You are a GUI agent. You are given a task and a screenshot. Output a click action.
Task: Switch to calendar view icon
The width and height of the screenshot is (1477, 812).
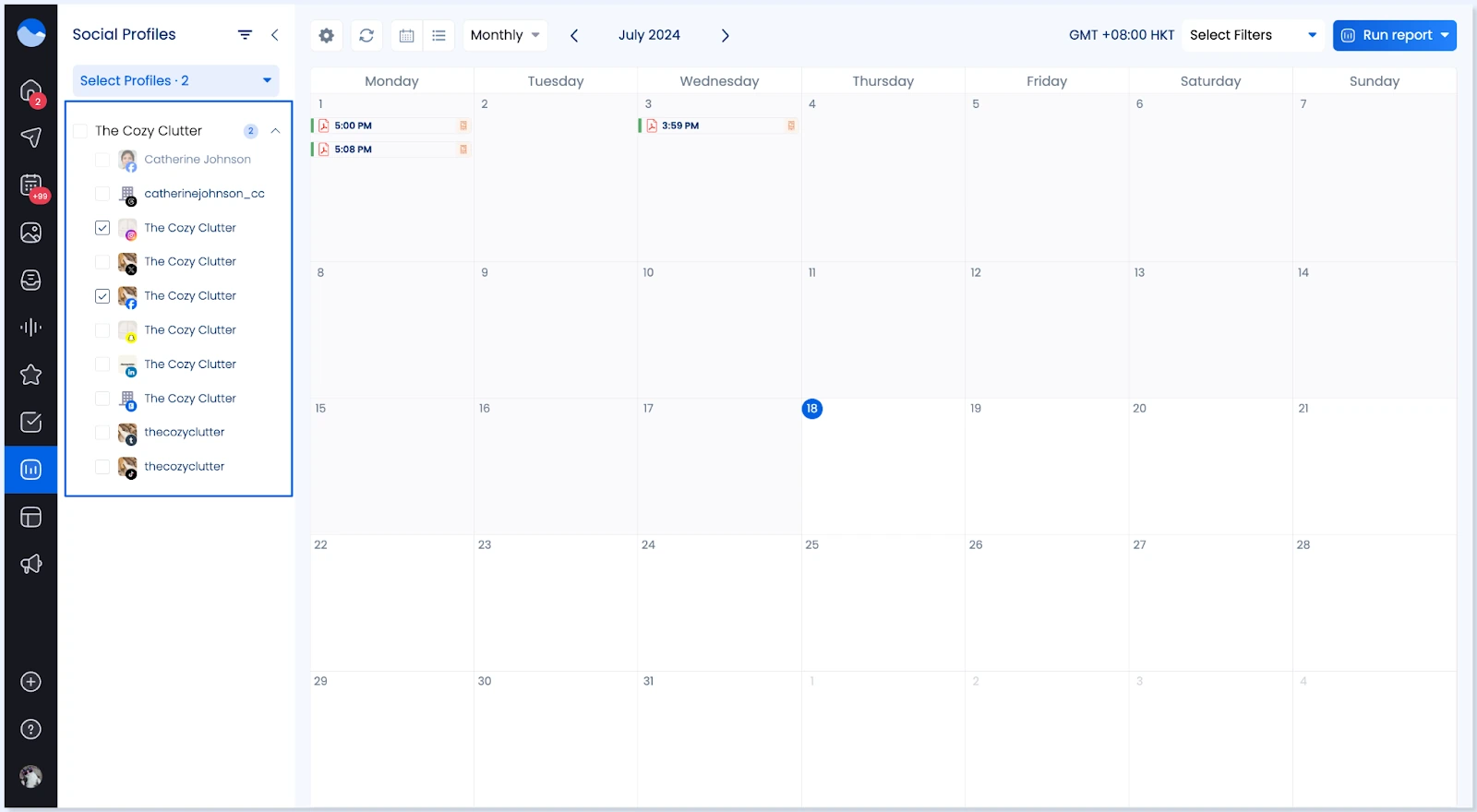point(406,35)
